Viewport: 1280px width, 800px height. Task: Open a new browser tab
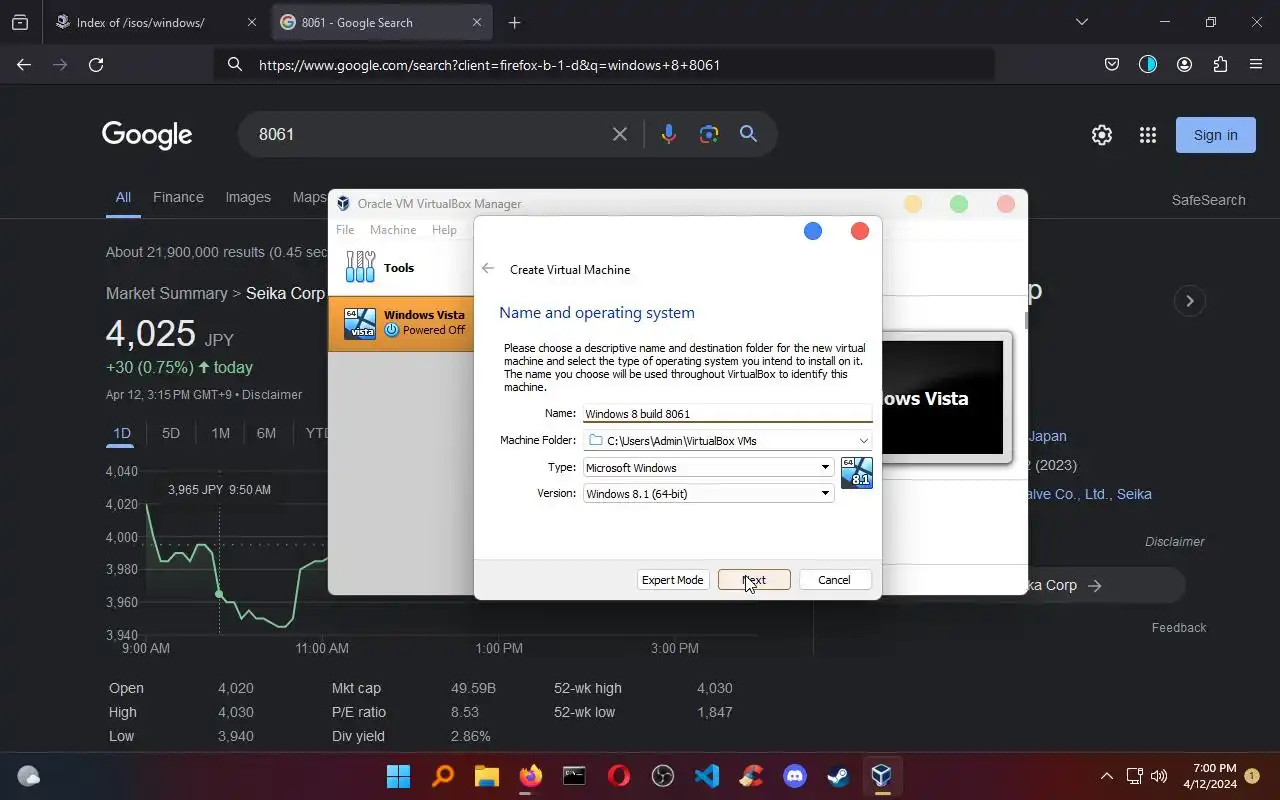click(514, 22)
